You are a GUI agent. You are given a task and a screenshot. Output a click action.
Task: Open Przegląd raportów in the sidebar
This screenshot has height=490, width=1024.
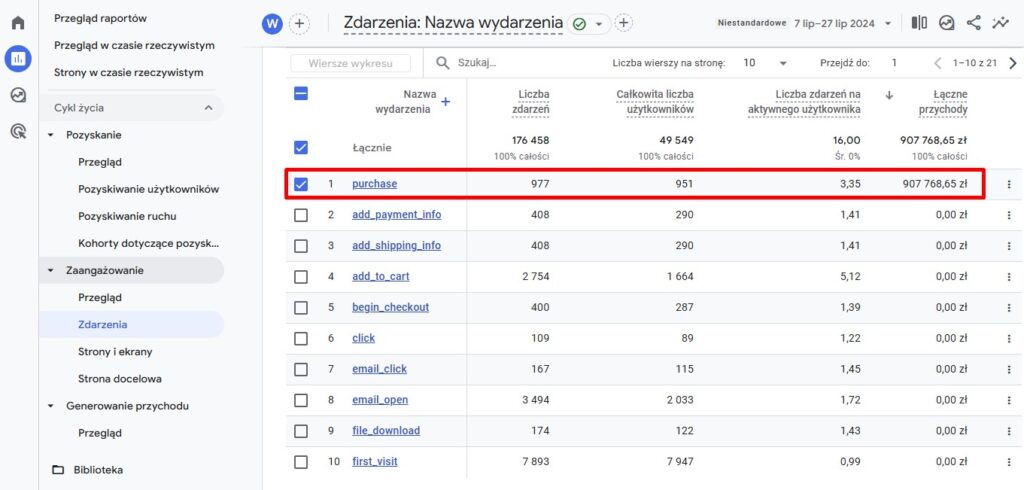(101, 18)
